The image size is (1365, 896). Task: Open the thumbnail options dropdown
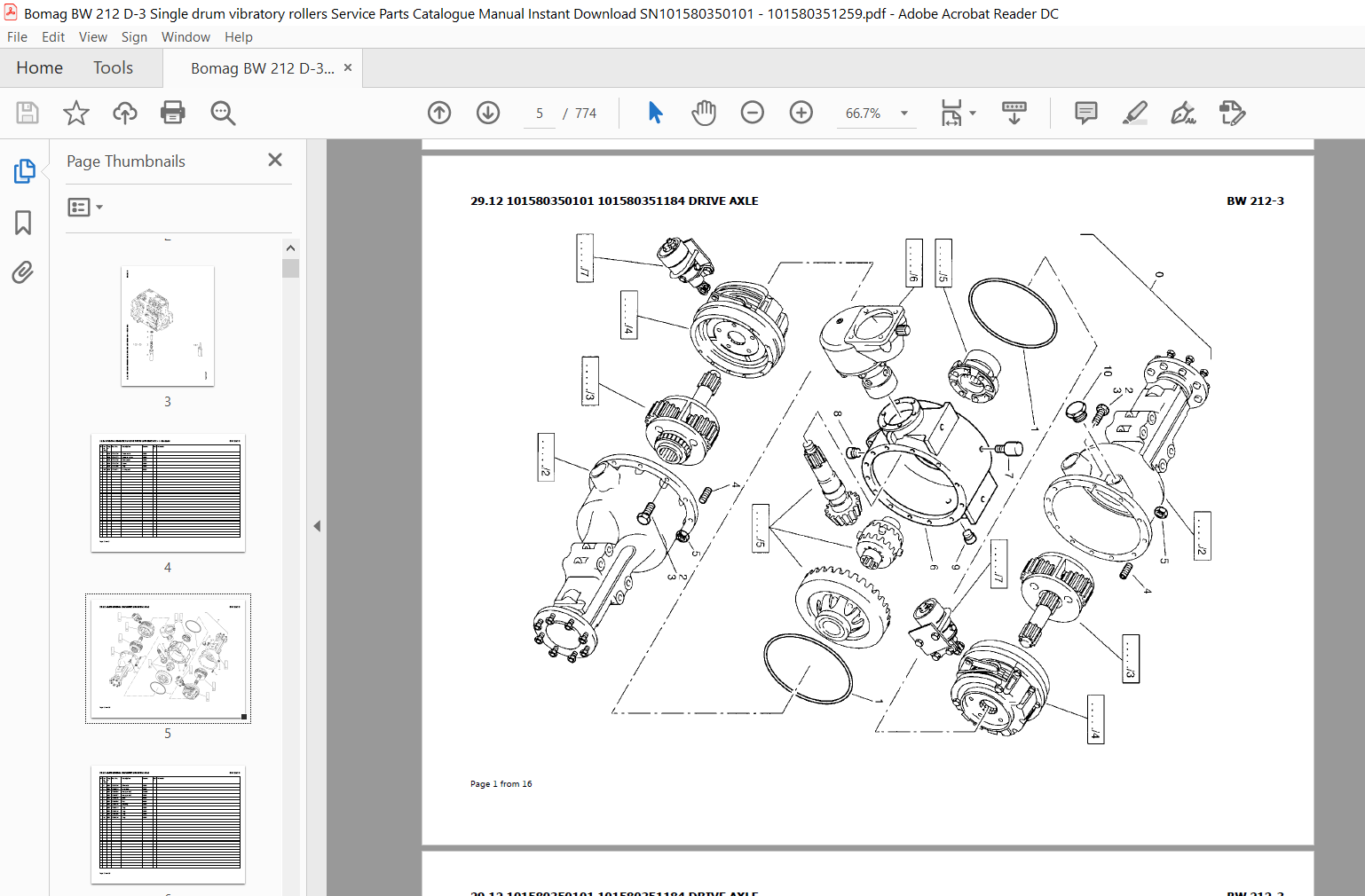[85, 207]
